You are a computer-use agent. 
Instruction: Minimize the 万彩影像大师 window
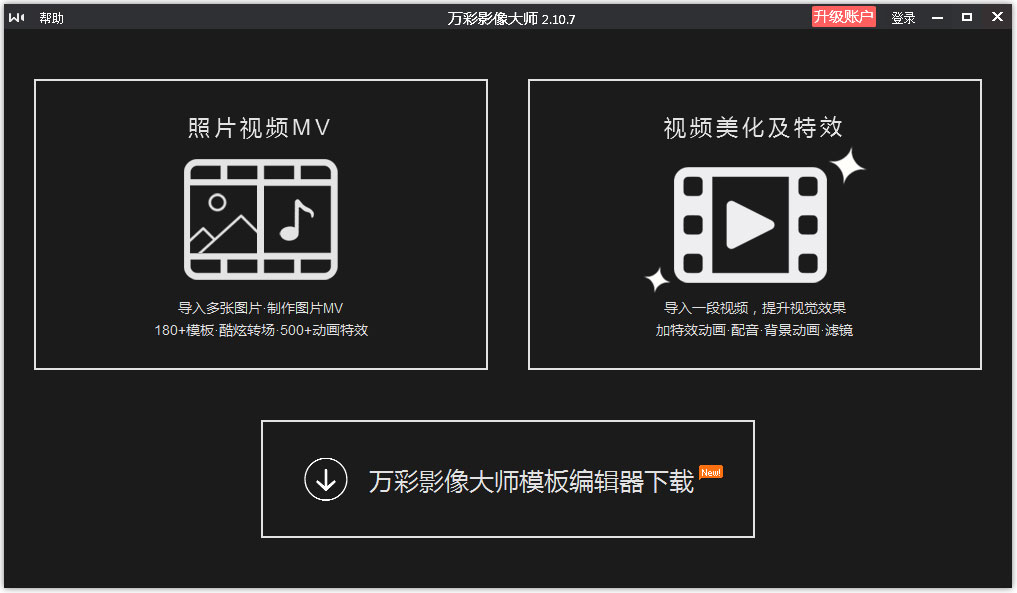point(937,18)
